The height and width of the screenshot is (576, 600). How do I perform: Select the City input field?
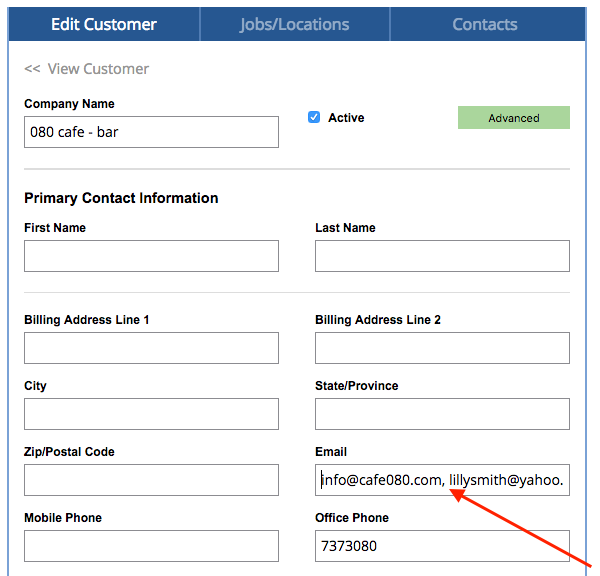(151, 414)
